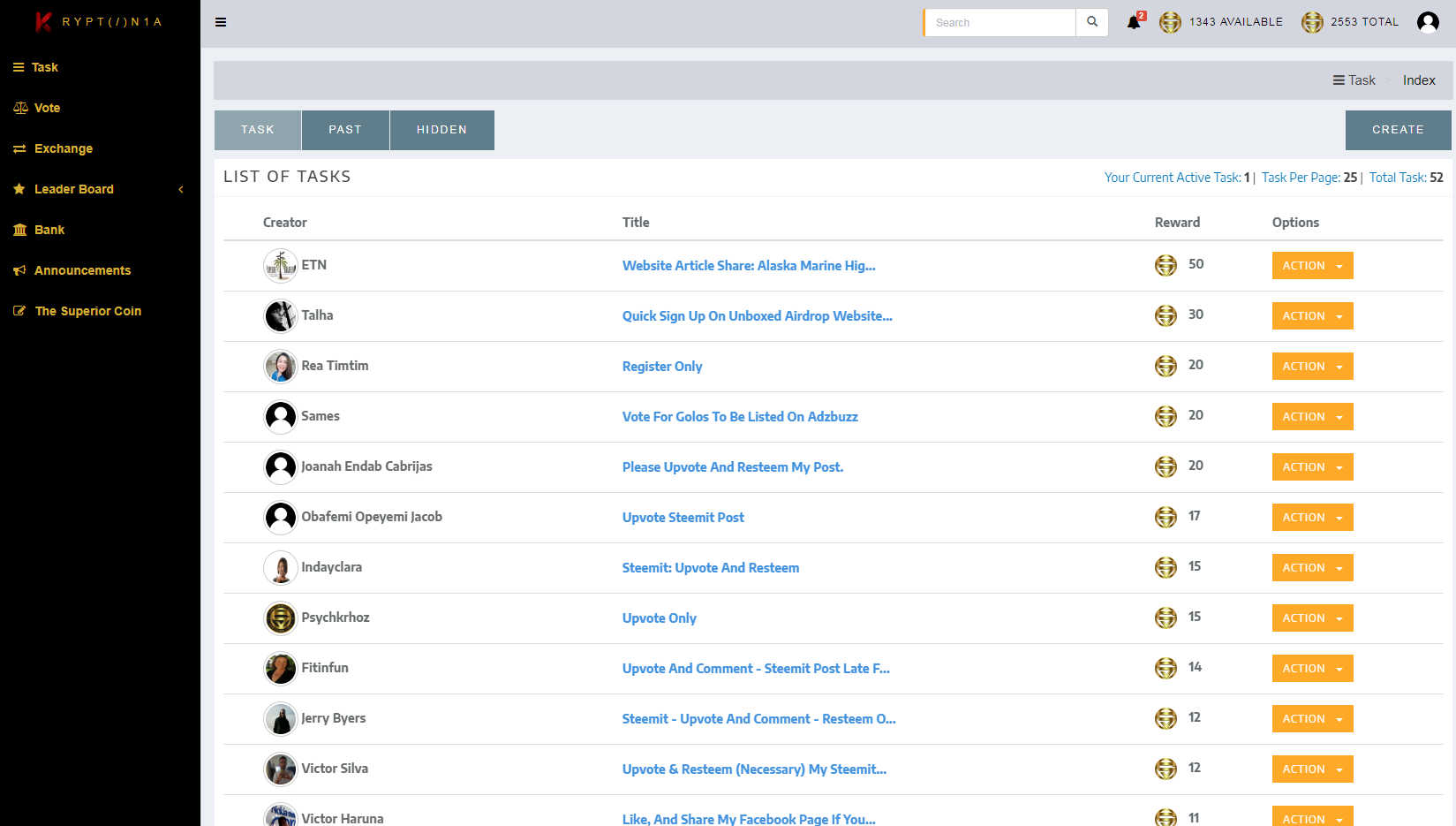Open Bank in the sidebar
This screenshot has width=1456, height=826.
click(100, 230)
